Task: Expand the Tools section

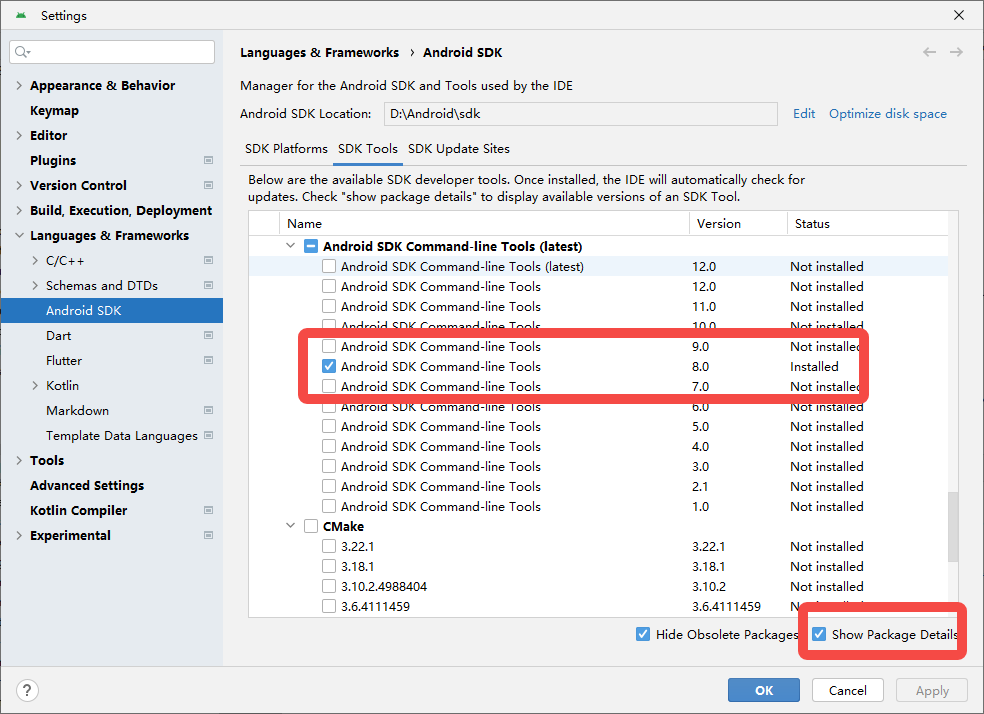Action: (19, 461)
